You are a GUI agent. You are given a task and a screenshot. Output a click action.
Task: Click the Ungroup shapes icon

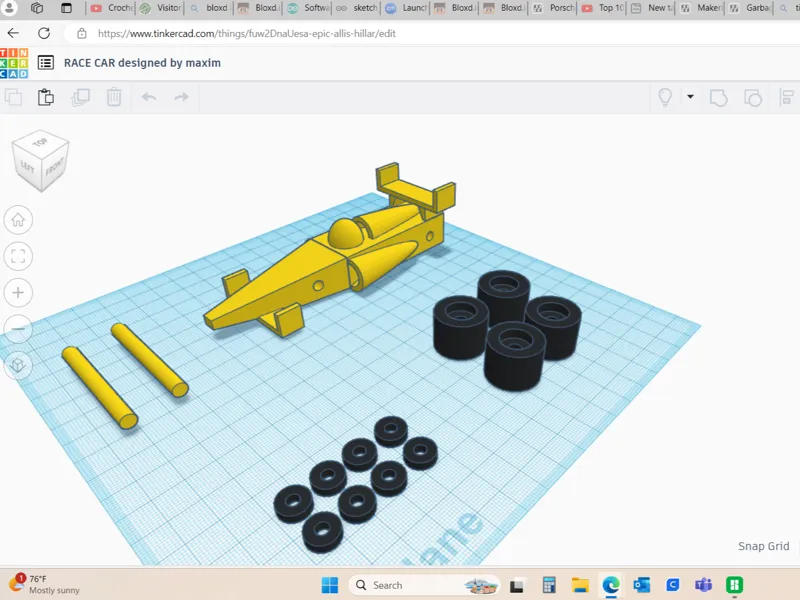753,97
